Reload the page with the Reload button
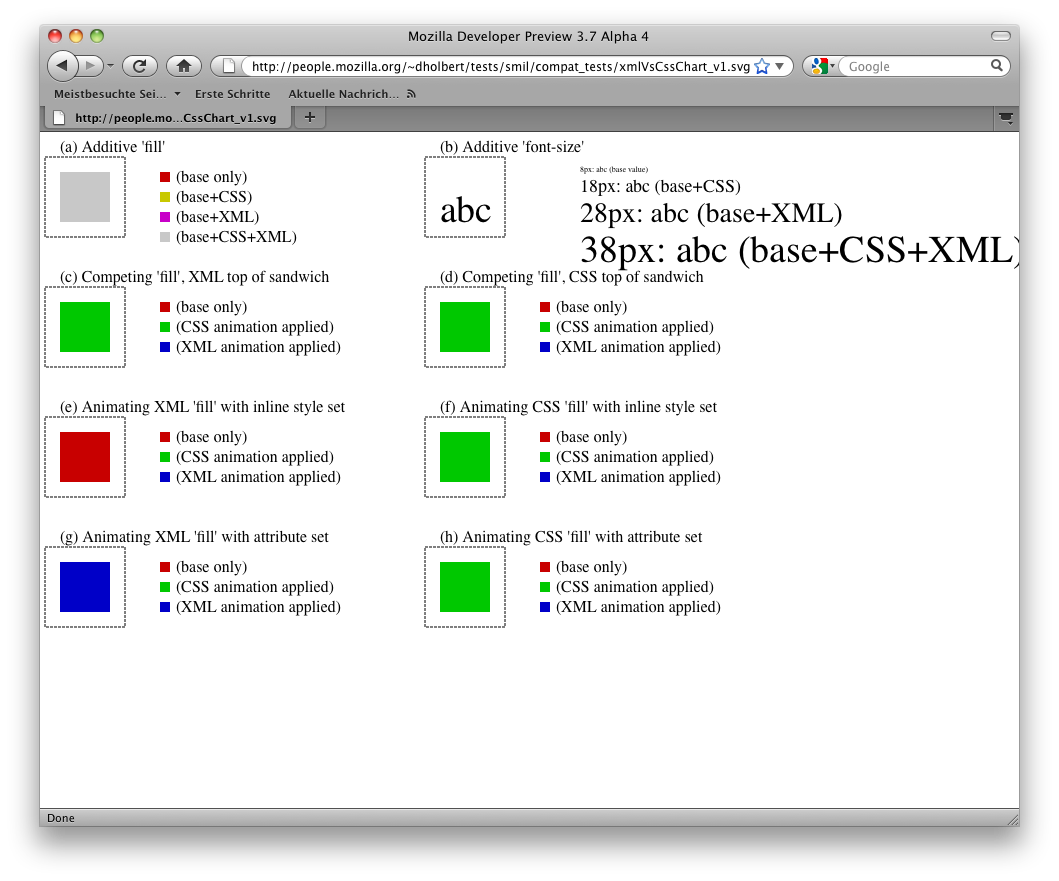1059x881 pixels. coord(140,66)
